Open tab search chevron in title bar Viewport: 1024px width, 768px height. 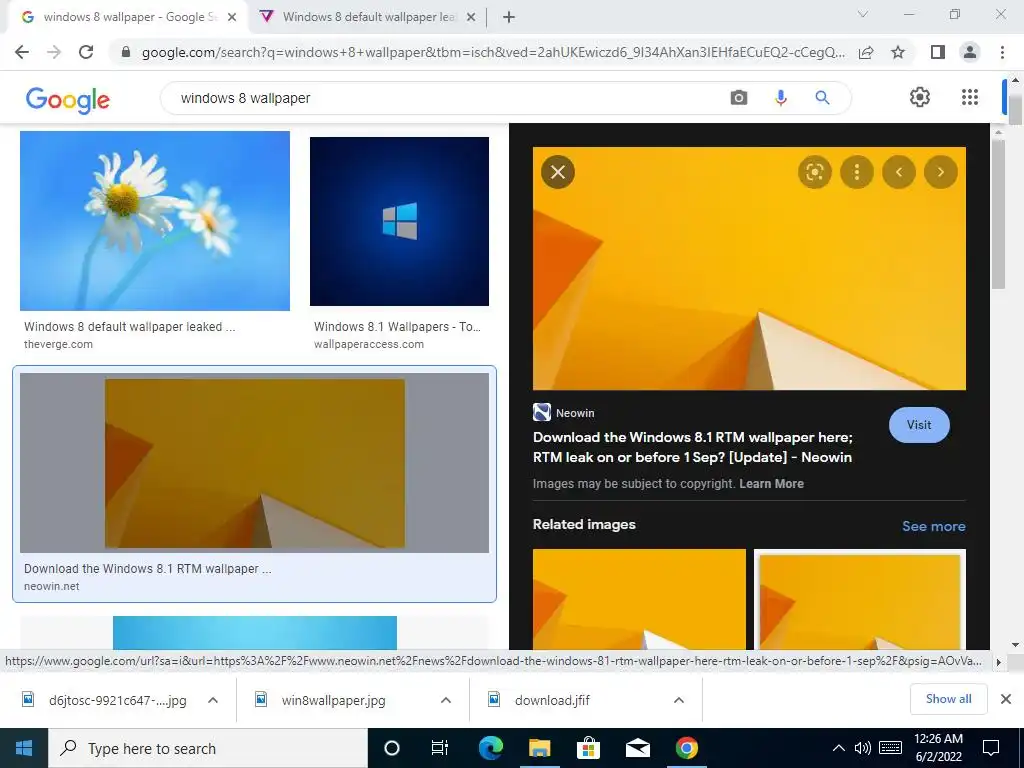click(863, 14)
